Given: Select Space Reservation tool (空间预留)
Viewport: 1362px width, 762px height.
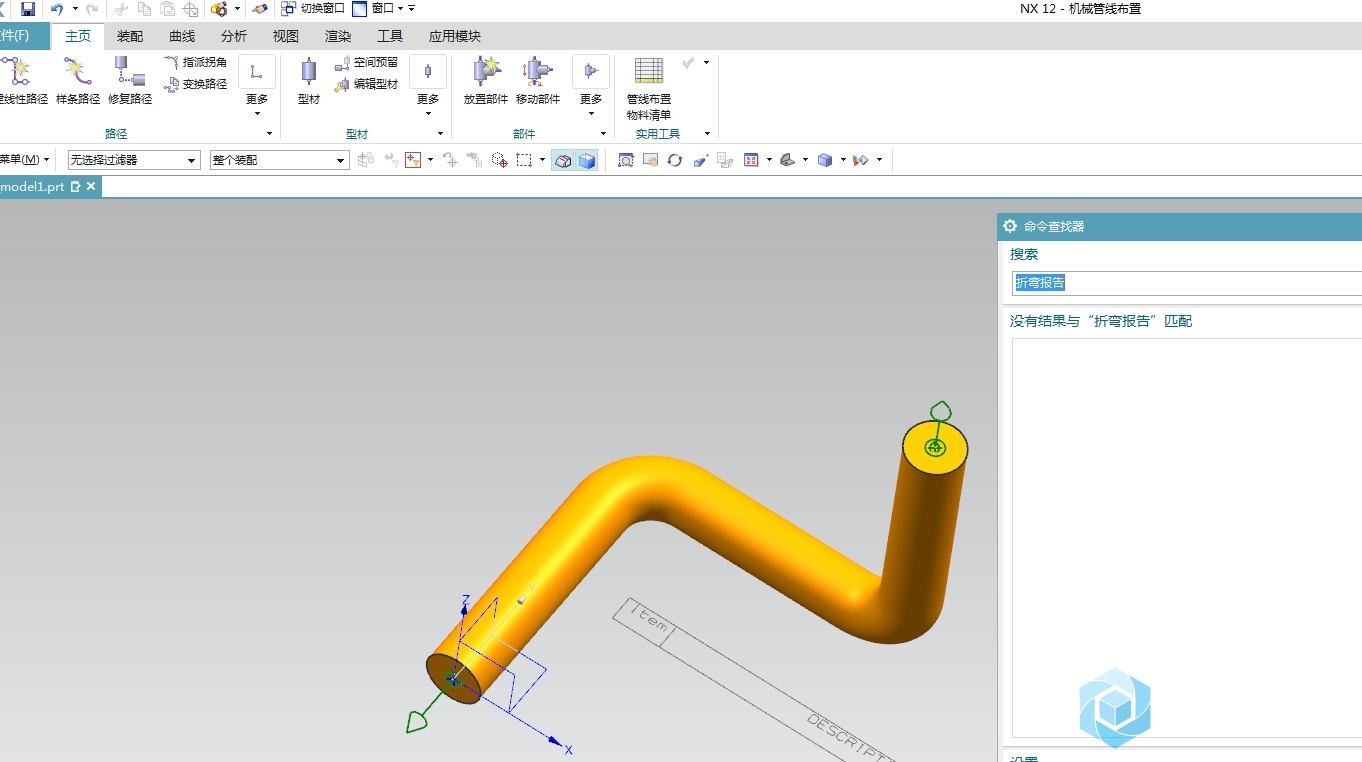Looking at the screenshot, I should 366,62.
